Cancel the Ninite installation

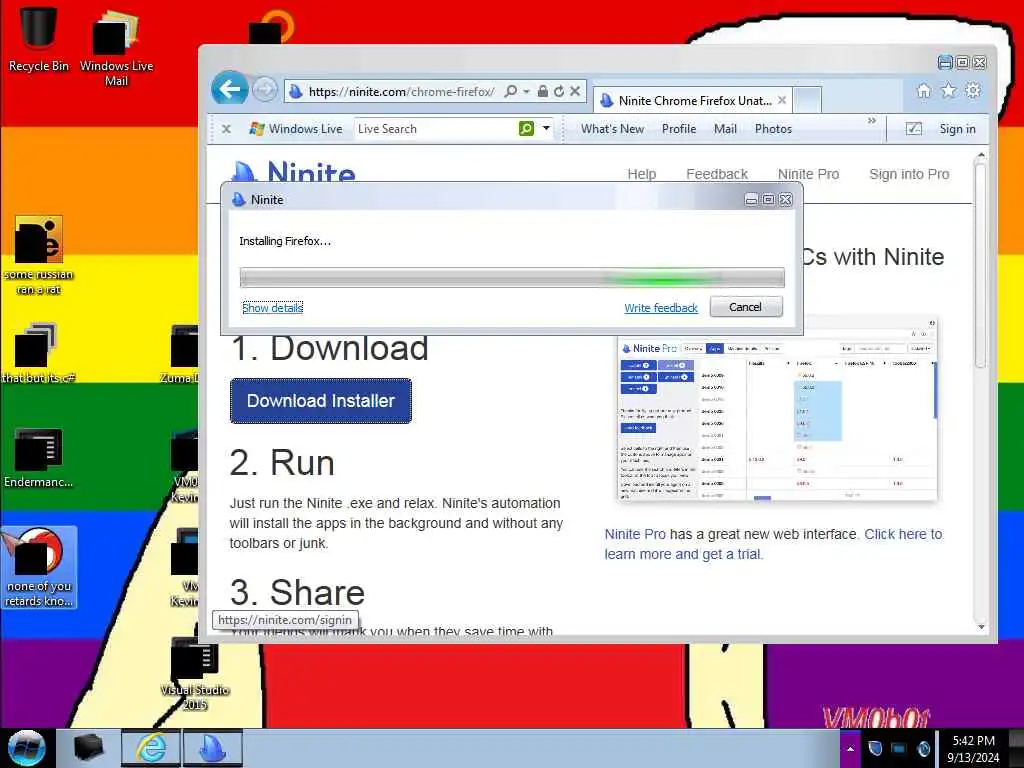pyautogui.click(x=746, y=307)
